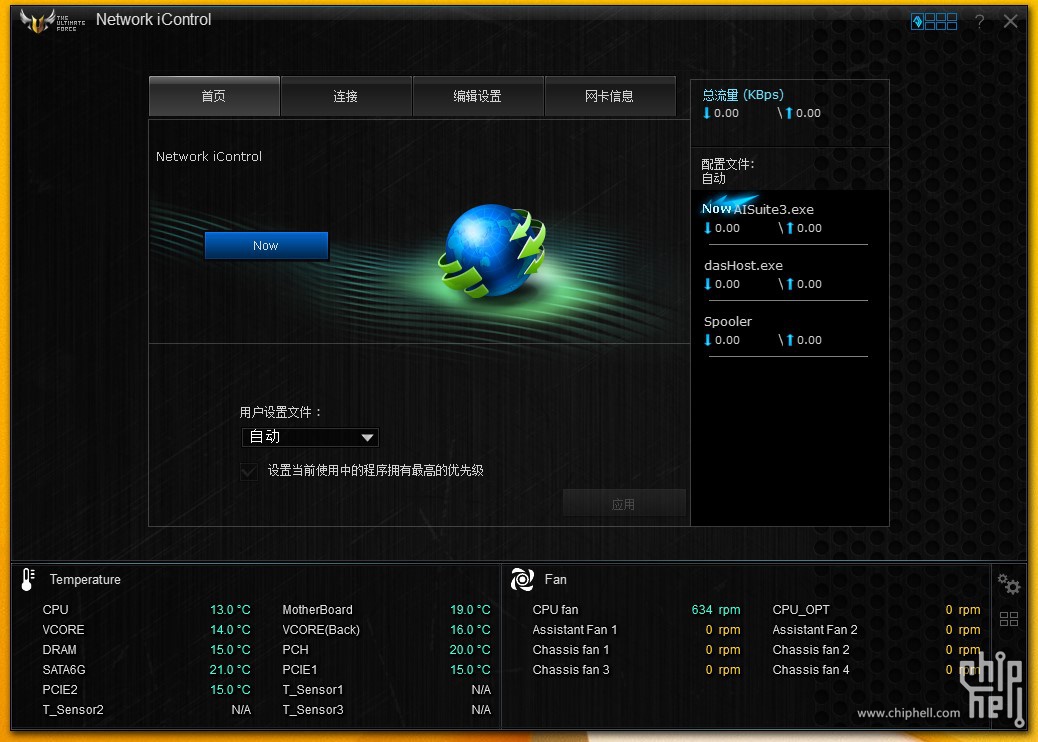Click the CPU fan 634 rpm reading
Image resolution: width=1038 pixels, height=742 pixels.
pos(716,610)
